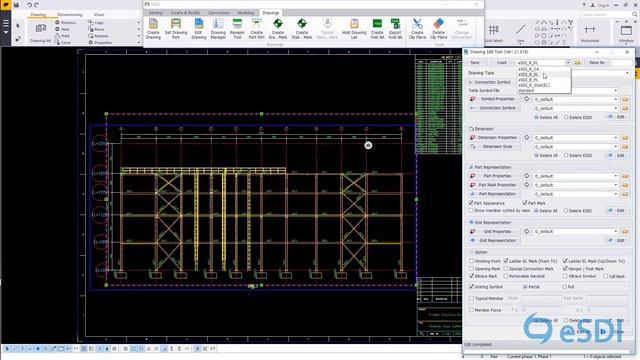Expand the Connection Symbol 0_default dropdown
This screenshot has height=360, width=640.
click(616, 108)
